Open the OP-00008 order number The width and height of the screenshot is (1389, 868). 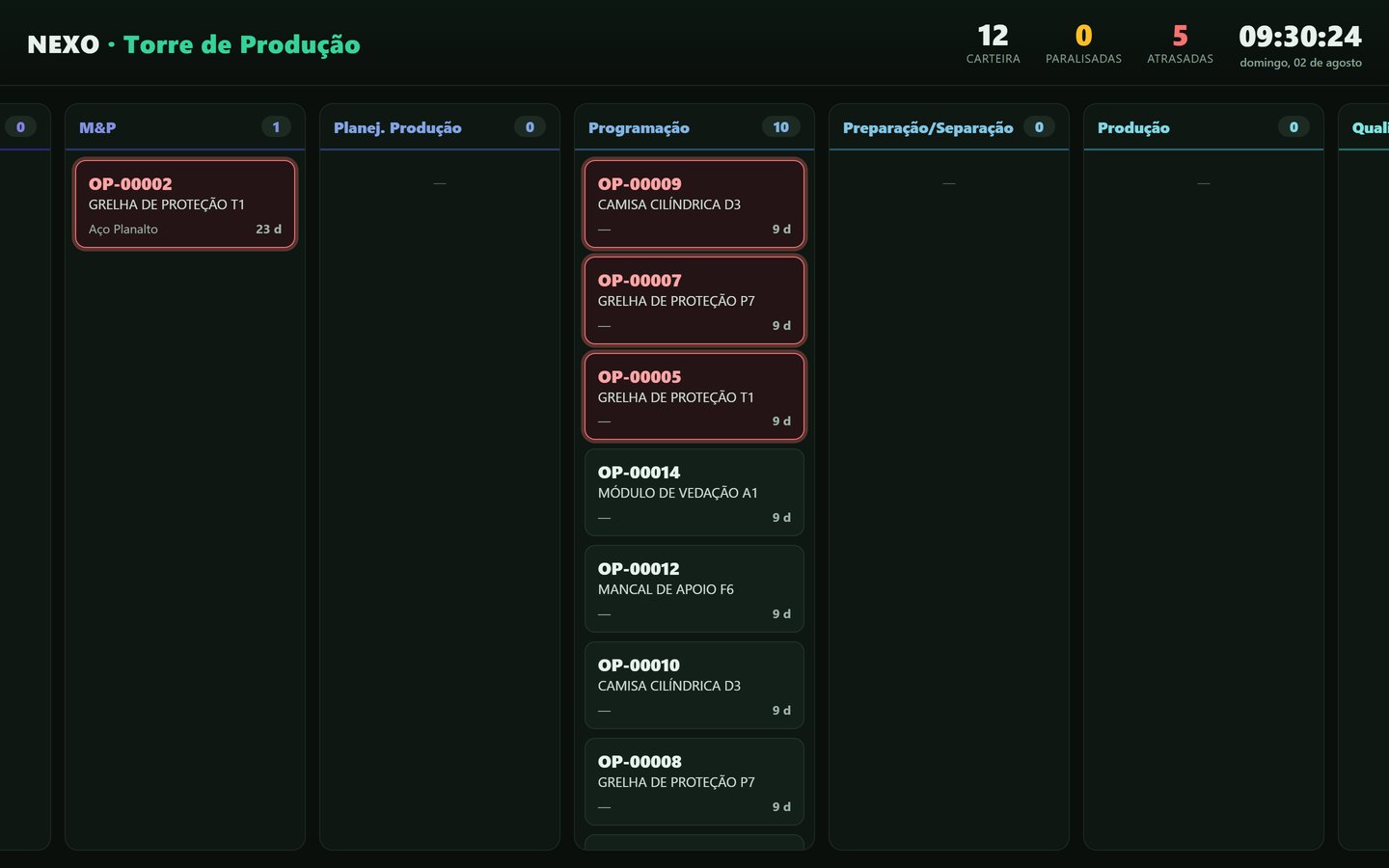[x=640, y=762]
